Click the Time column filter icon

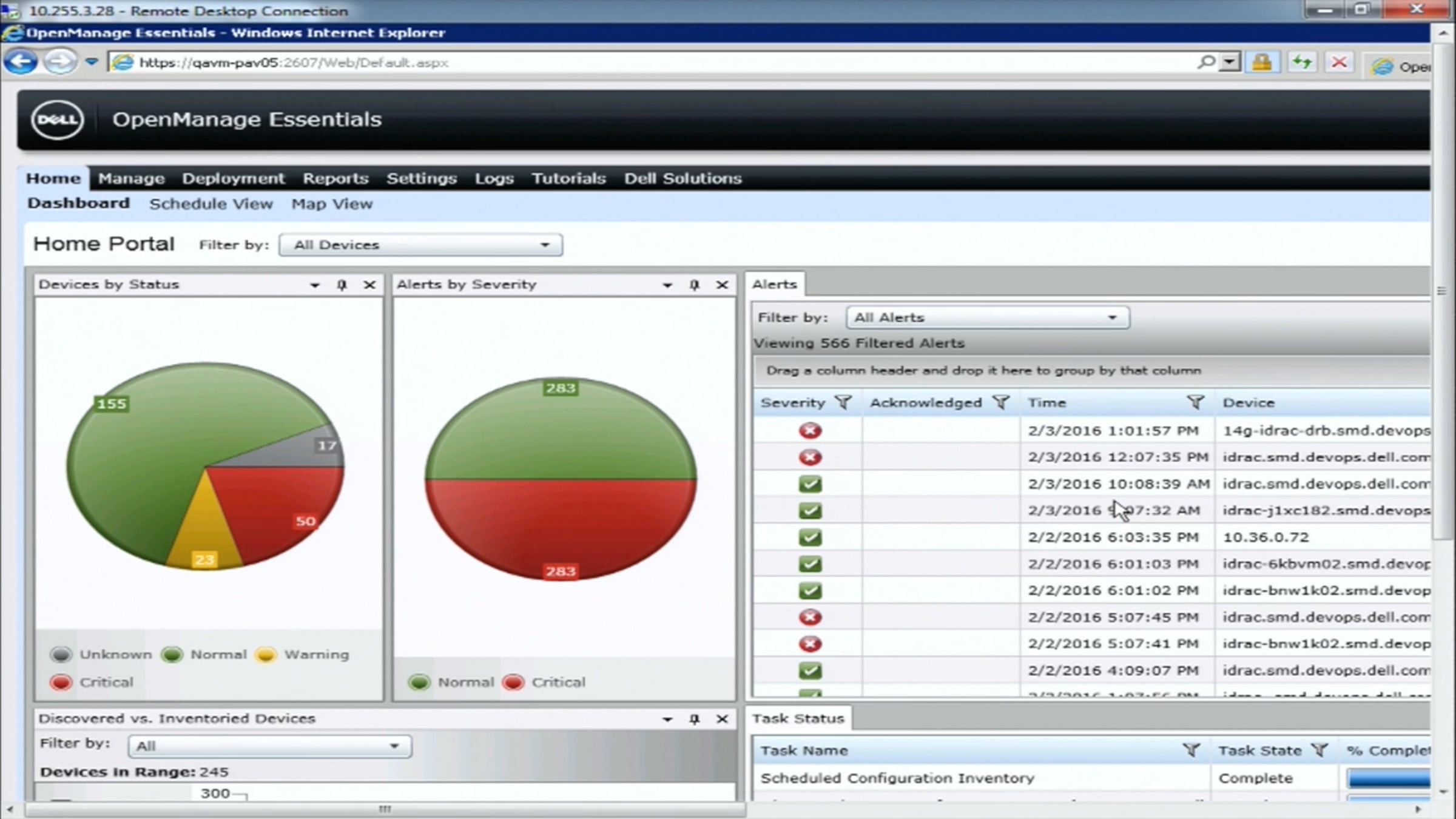[1195, 402]
